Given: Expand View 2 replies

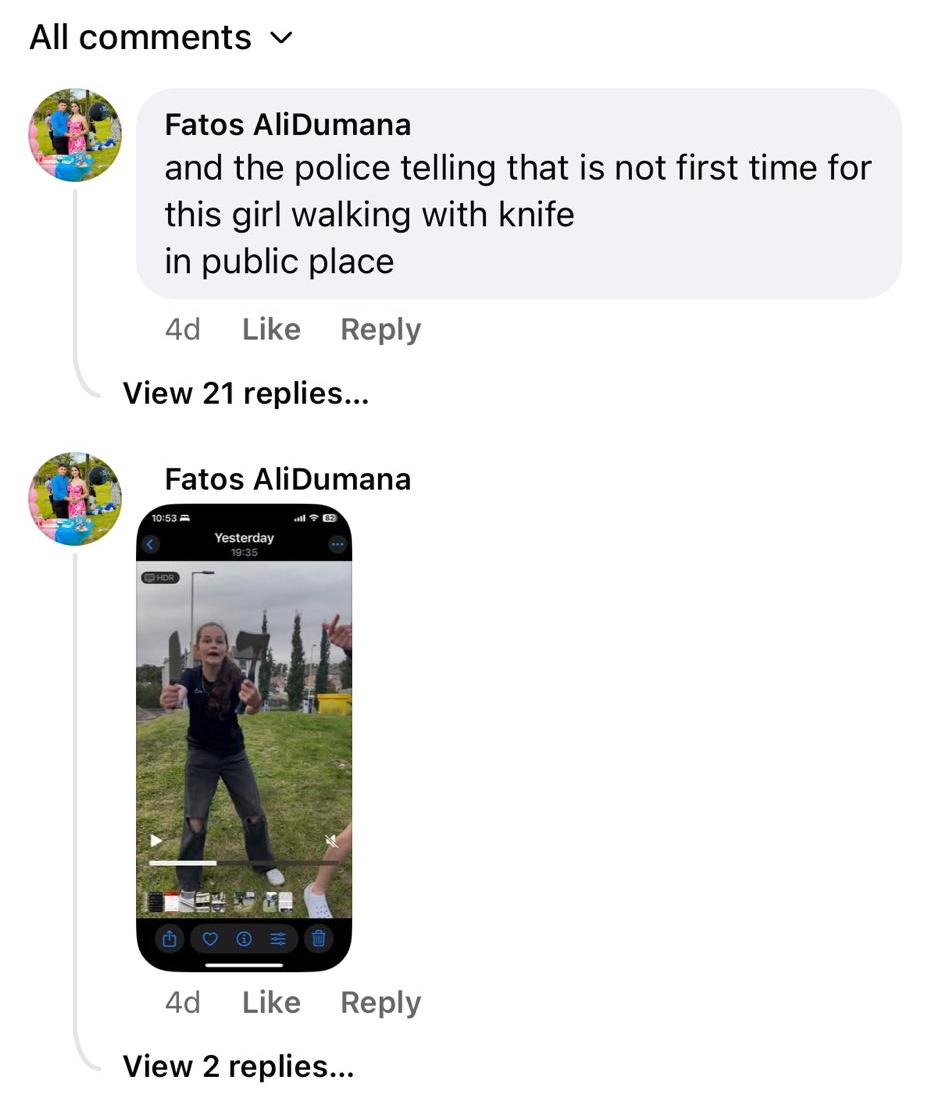Looking at the screenshot, I should [238, 1067].
